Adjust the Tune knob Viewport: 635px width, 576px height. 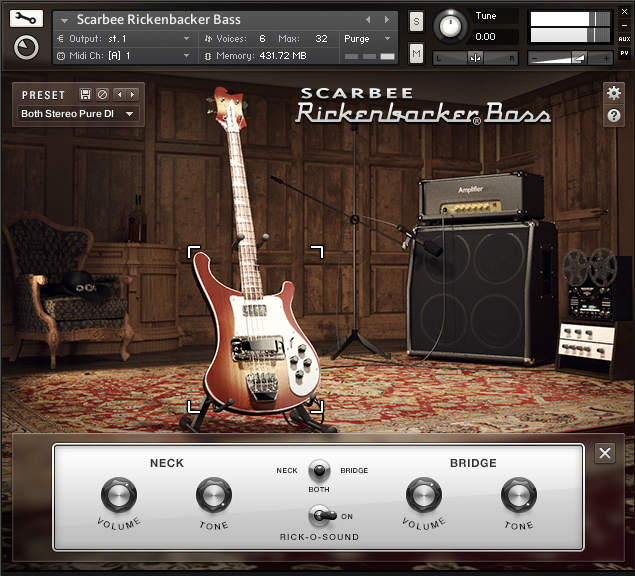pyautogui.click(x=450, y=26)
